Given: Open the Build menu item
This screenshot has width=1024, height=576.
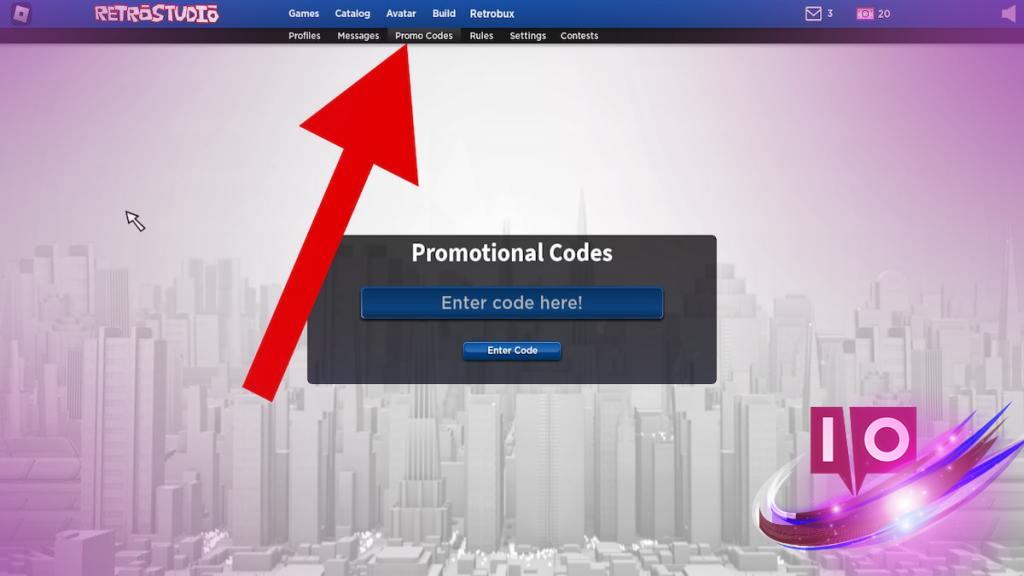Looking at the screenshot, I should click(x=443, y=13).
